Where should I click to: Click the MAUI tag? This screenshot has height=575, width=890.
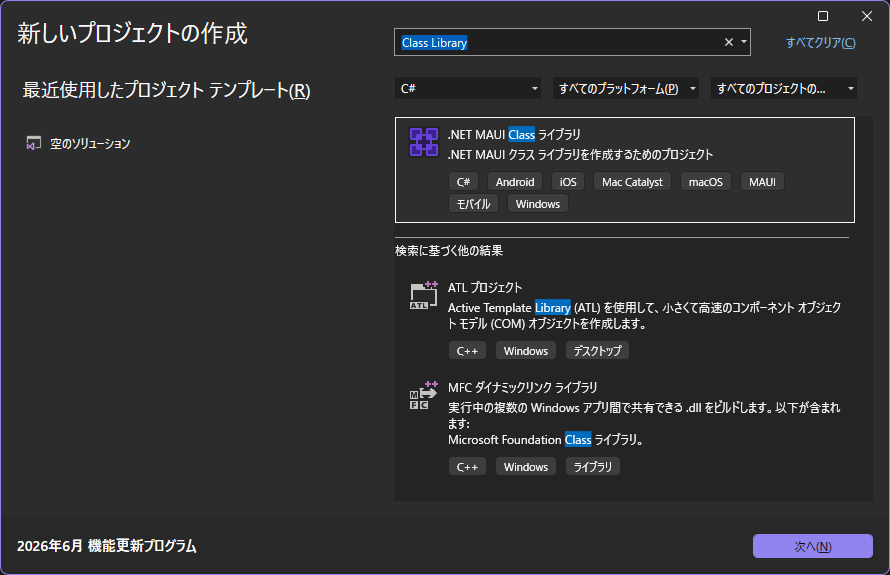762,182
